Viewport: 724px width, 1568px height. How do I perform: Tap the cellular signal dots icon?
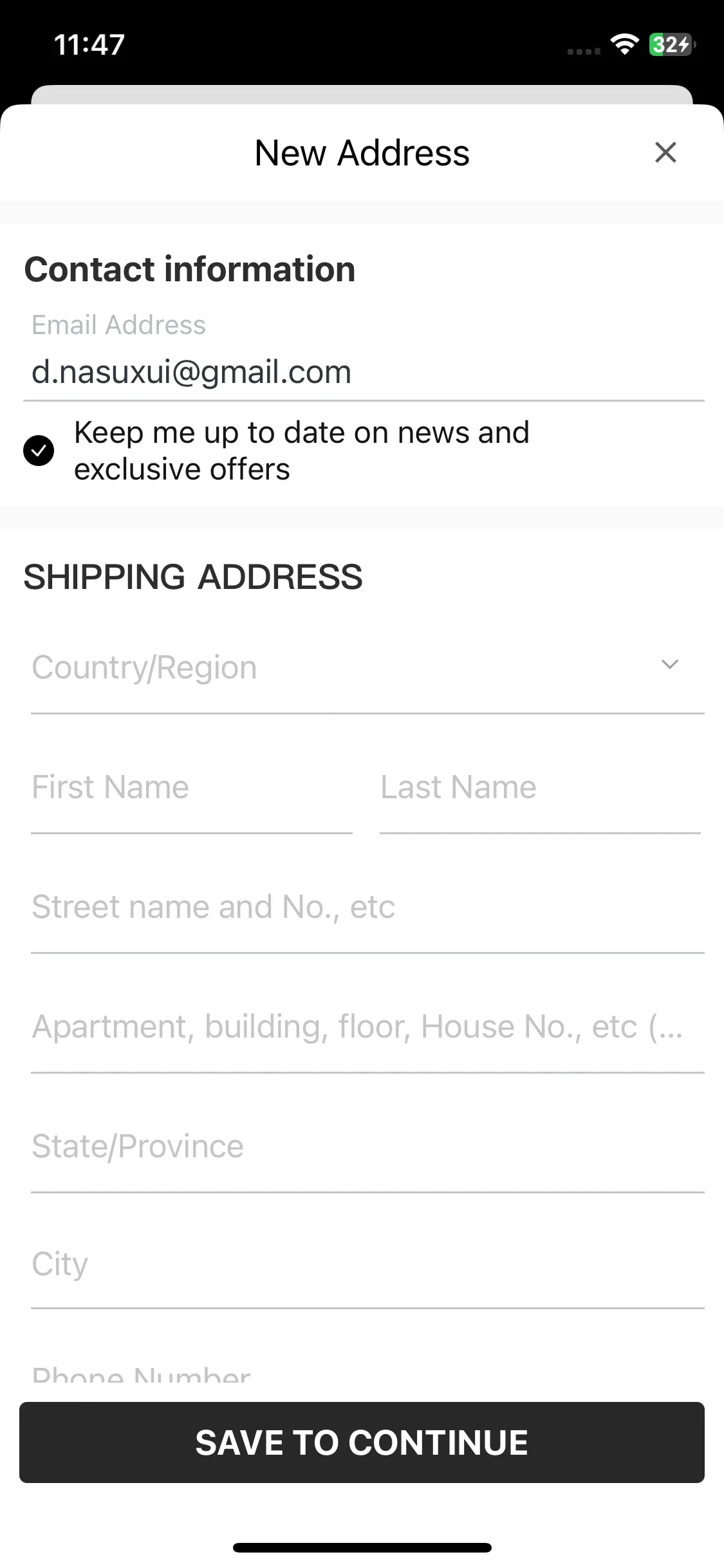(x=584, y=51)
